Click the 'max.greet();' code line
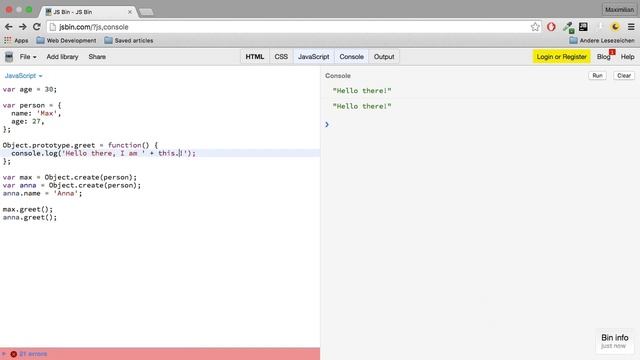 [x=28, y=209]
